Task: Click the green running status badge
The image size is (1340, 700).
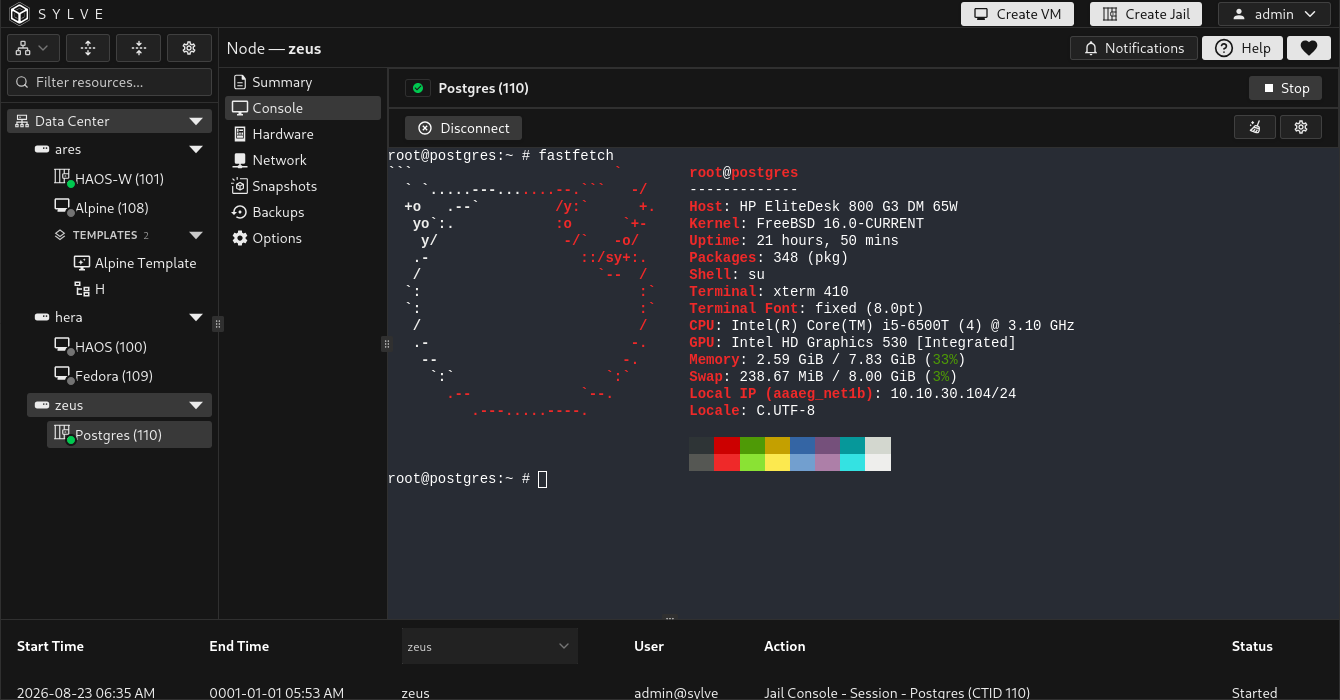Action: 417,88
